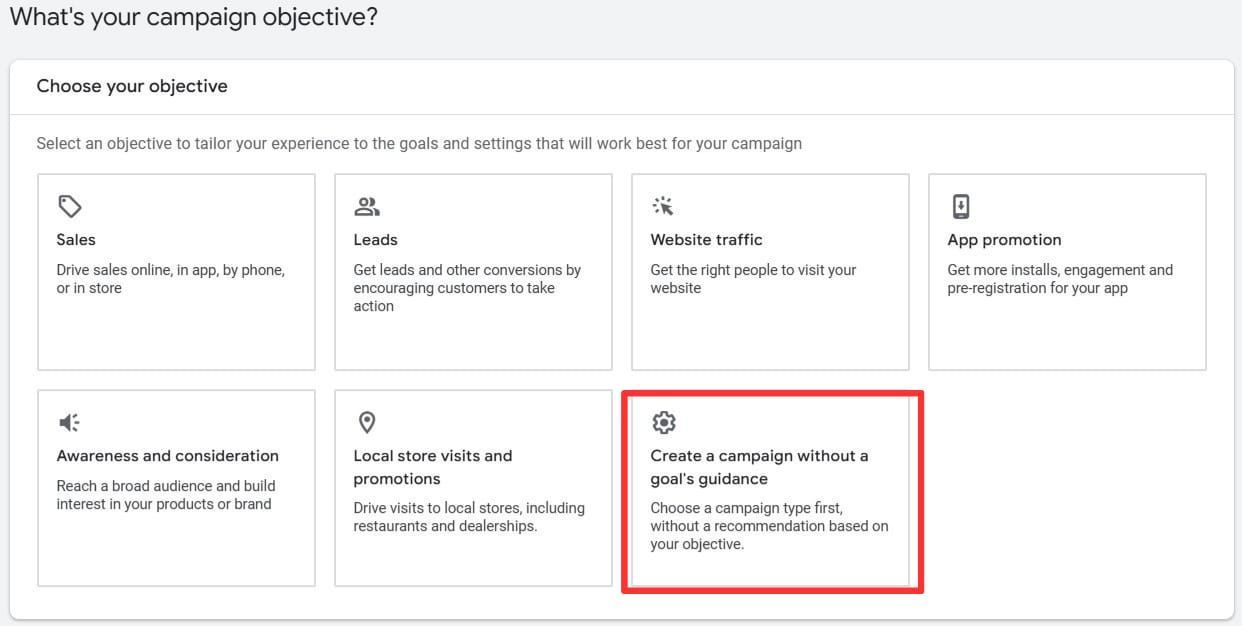Click the 'Choose your objective' heading
Image resolution: width=1242 pixels, height=626 pixels.
(x=132, y=86)
